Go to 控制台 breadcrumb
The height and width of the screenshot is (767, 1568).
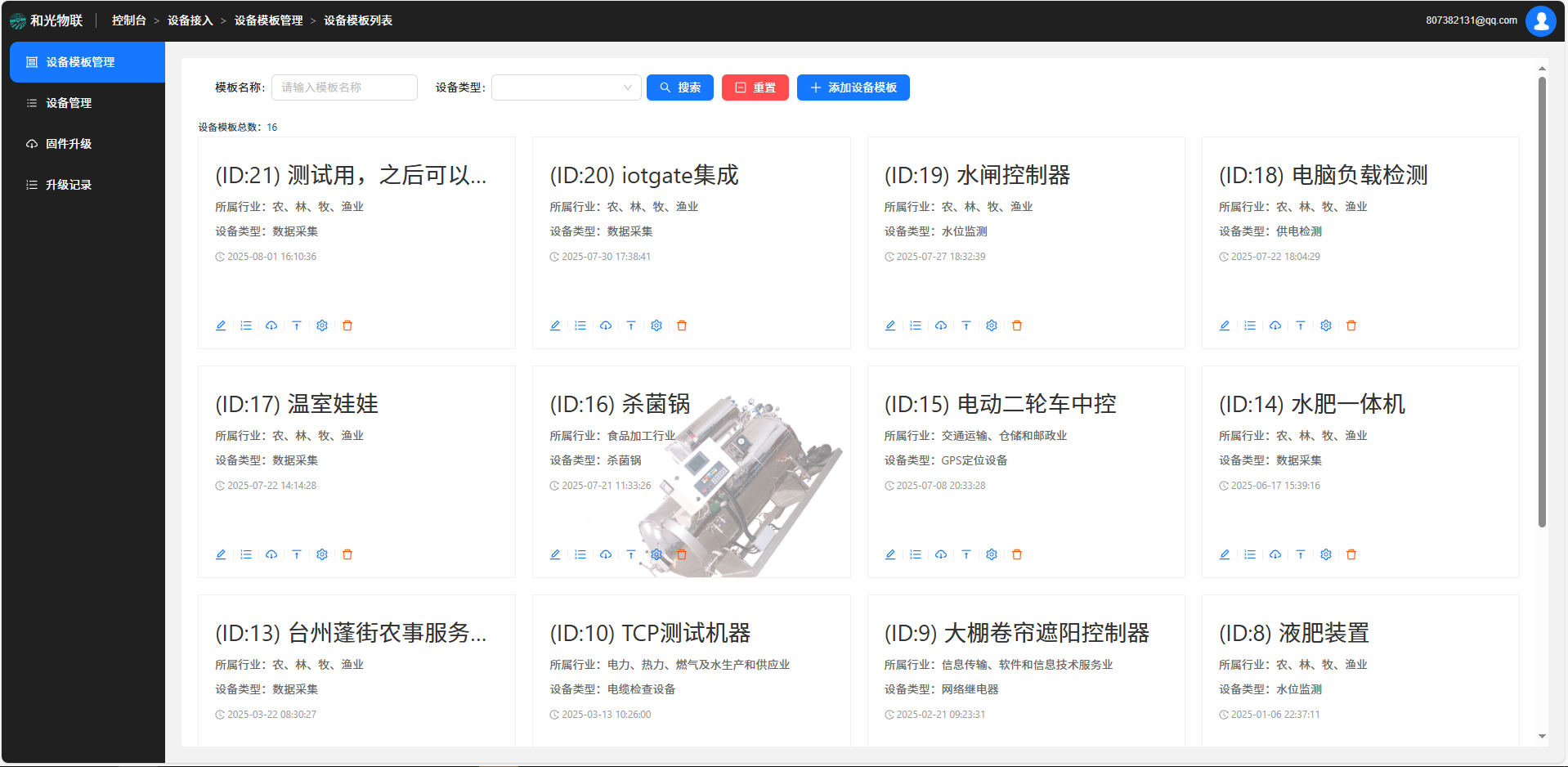[129, 20]
